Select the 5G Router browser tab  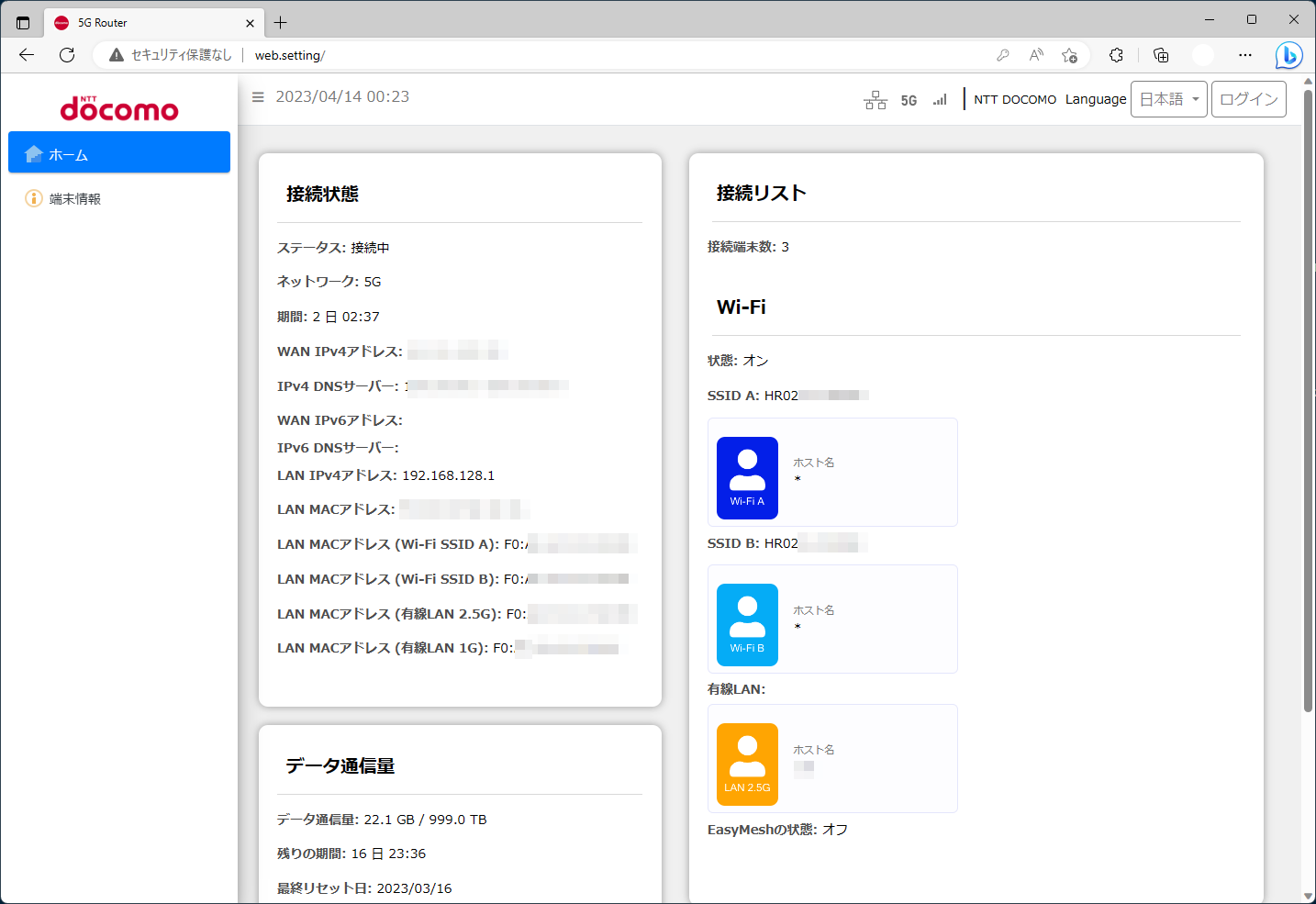tap(154, 23)
